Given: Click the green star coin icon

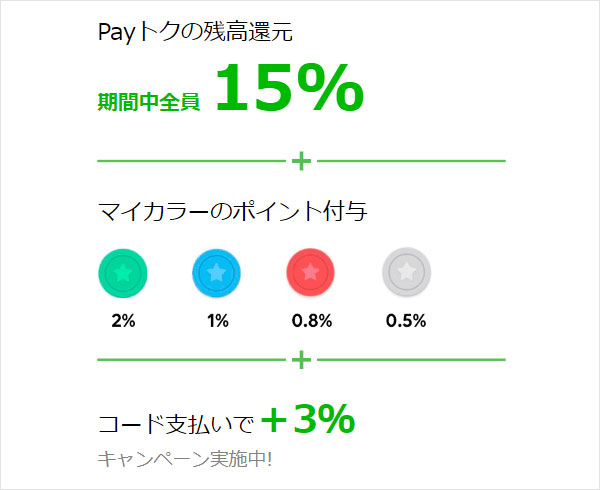Looking at the screenshot, I should [123, 273].
